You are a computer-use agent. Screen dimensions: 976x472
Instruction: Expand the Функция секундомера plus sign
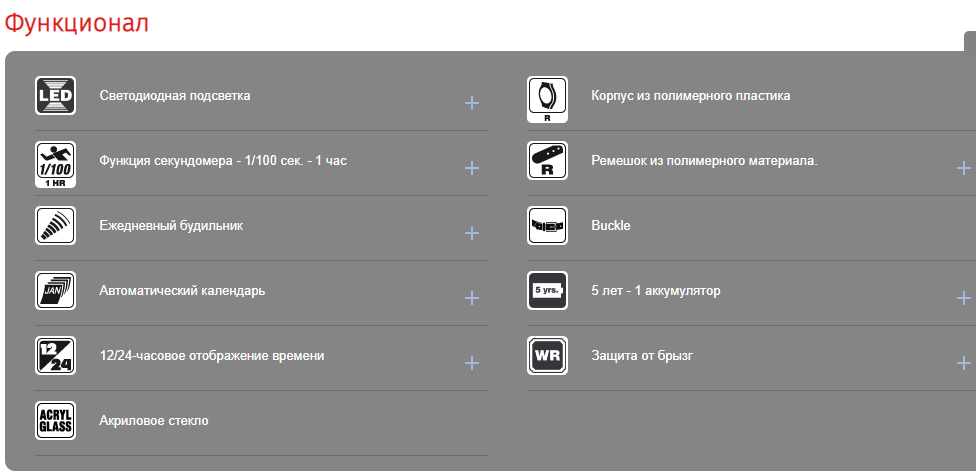[x=472, y=168]
